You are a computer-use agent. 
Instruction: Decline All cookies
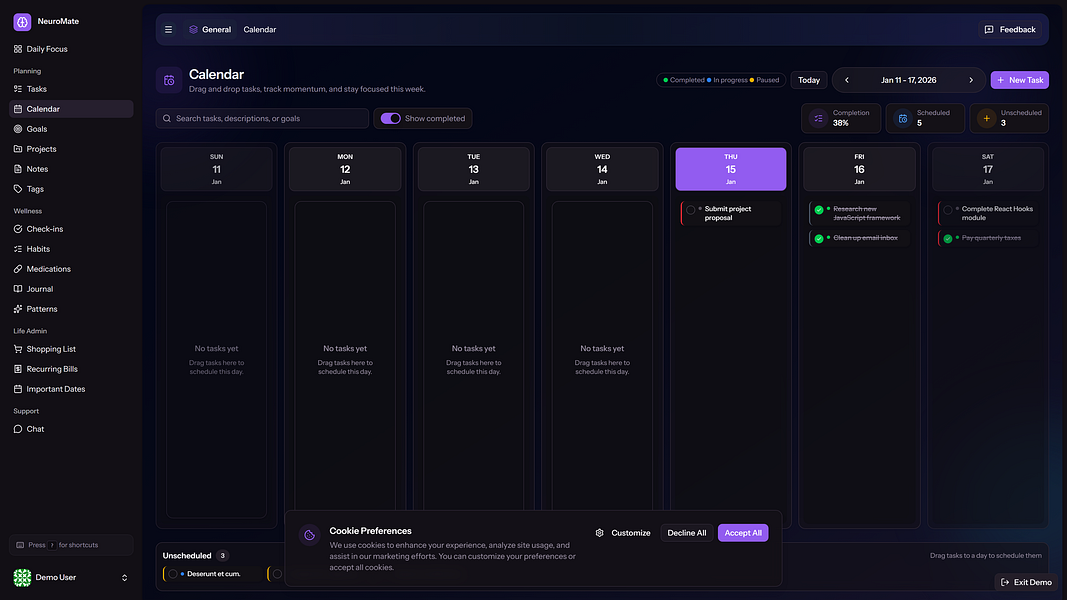[687, 533]
